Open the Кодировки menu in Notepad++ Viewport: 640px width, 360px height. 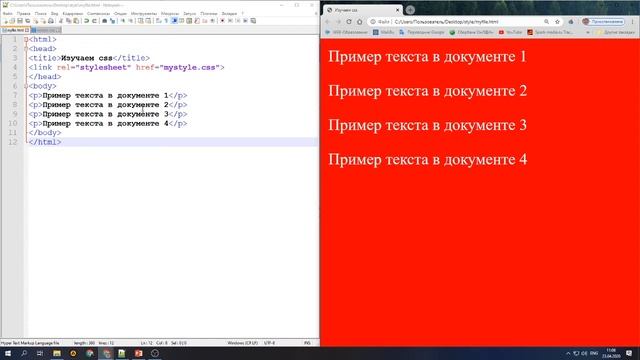(x=73, y=13)
